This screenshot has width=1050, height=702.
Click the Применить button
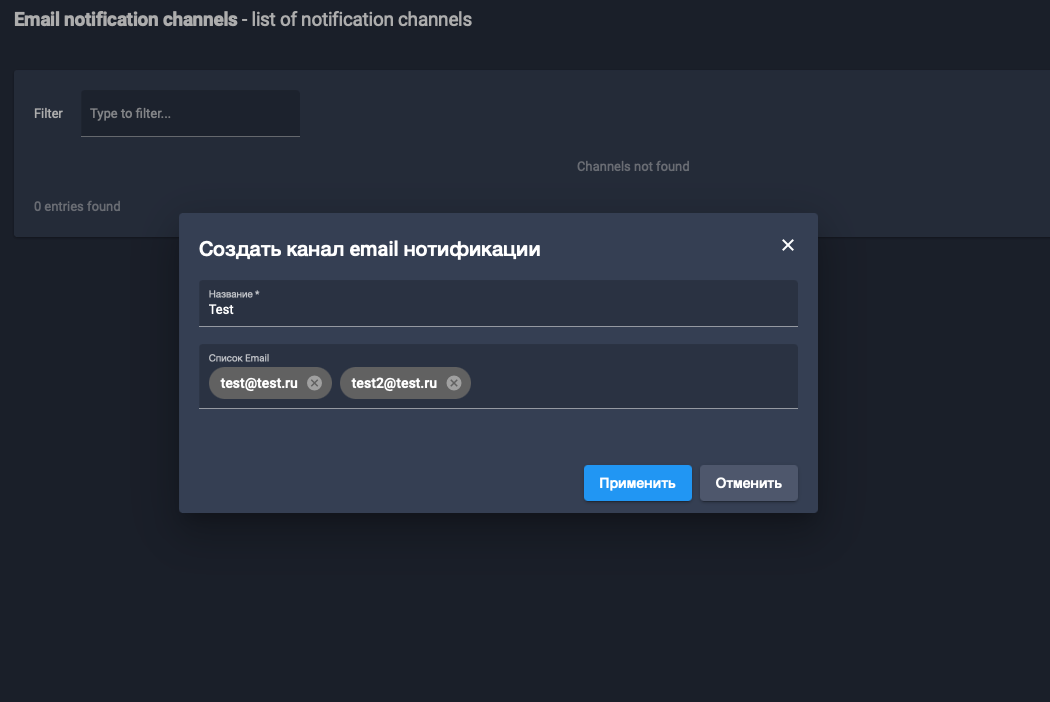click(x=637, y=483)
